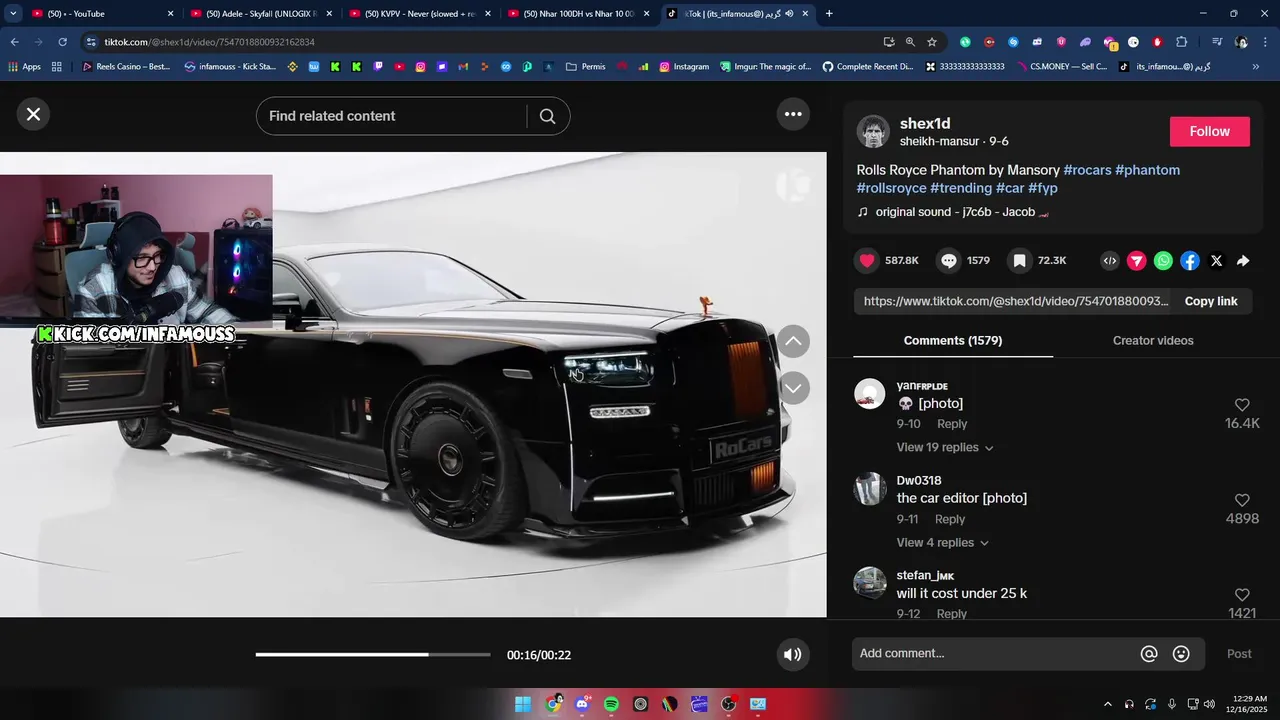Open the three-dot more options menu

(793, 114)
